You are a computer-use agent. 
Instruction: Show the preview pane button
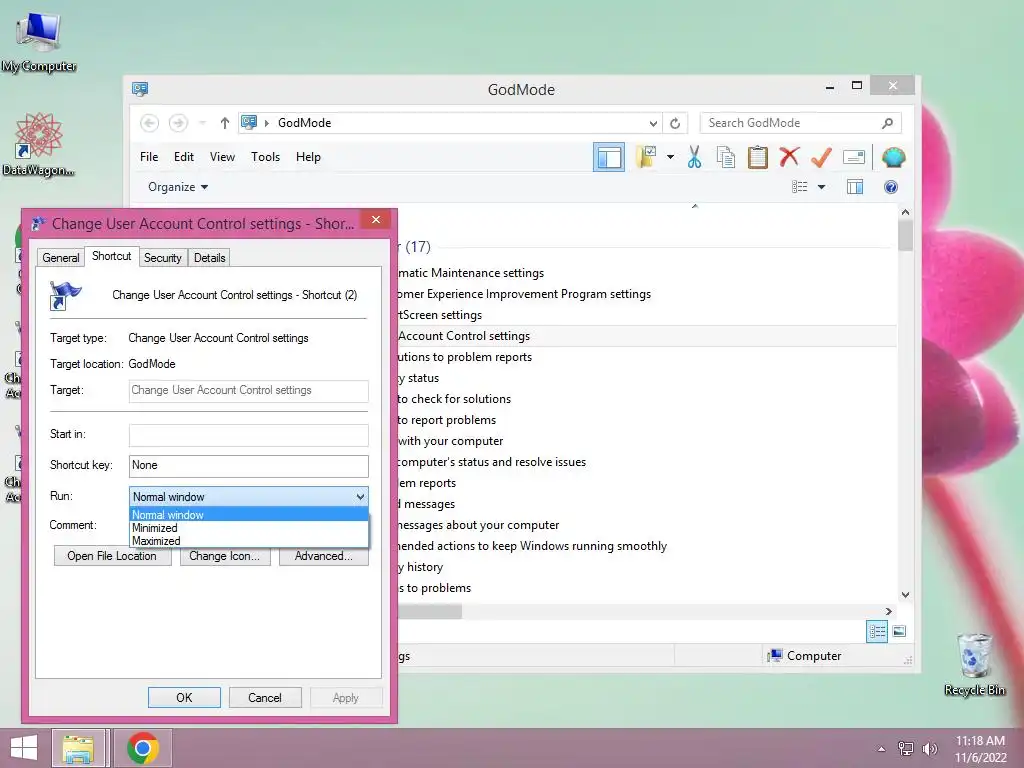pyautogui.click(x=855, y=187)
